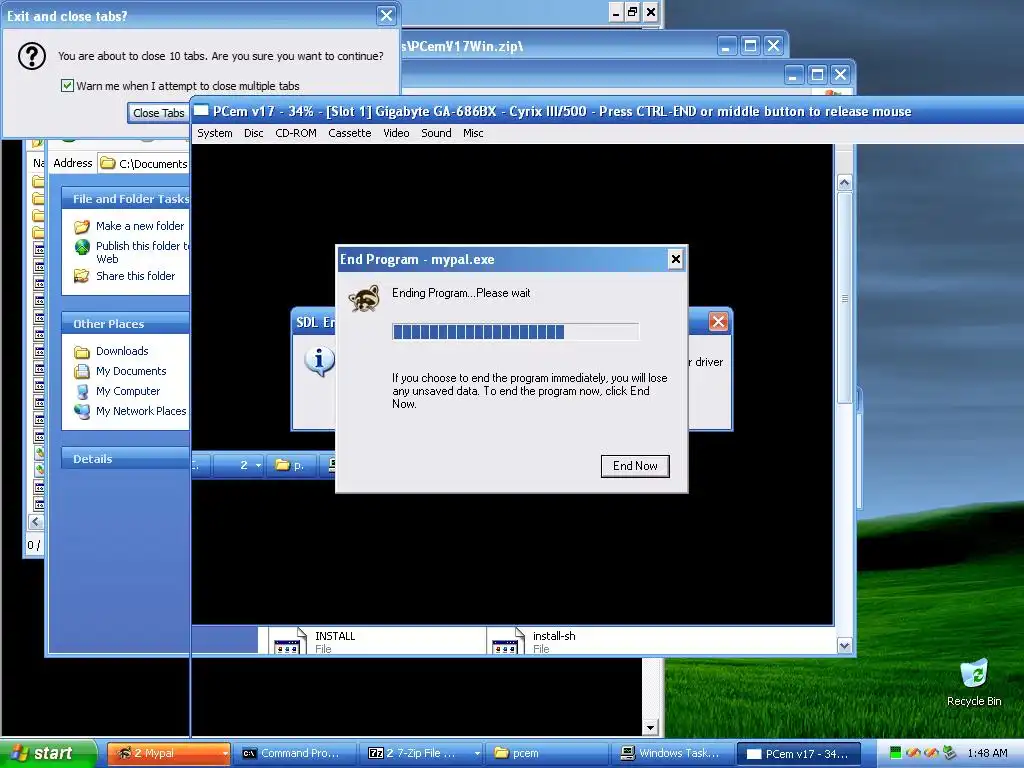
Task: Open the Cassette menu in PCem
Action: 349,133
